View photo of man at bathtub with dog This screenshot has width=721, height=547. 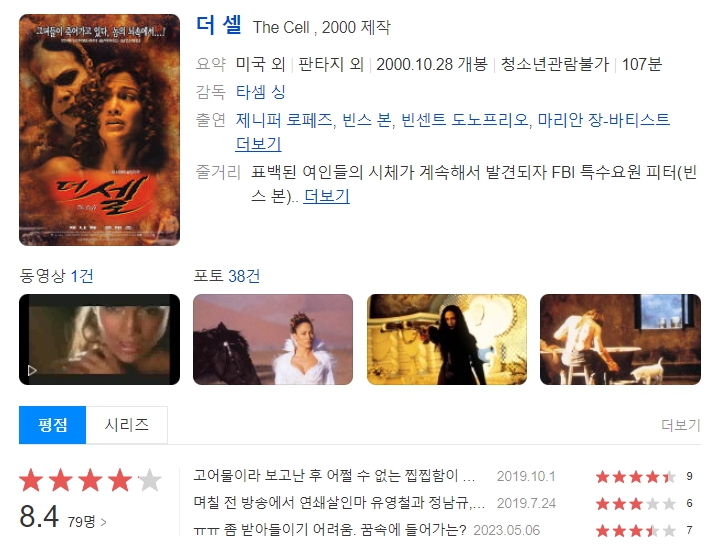coord(620,339)
